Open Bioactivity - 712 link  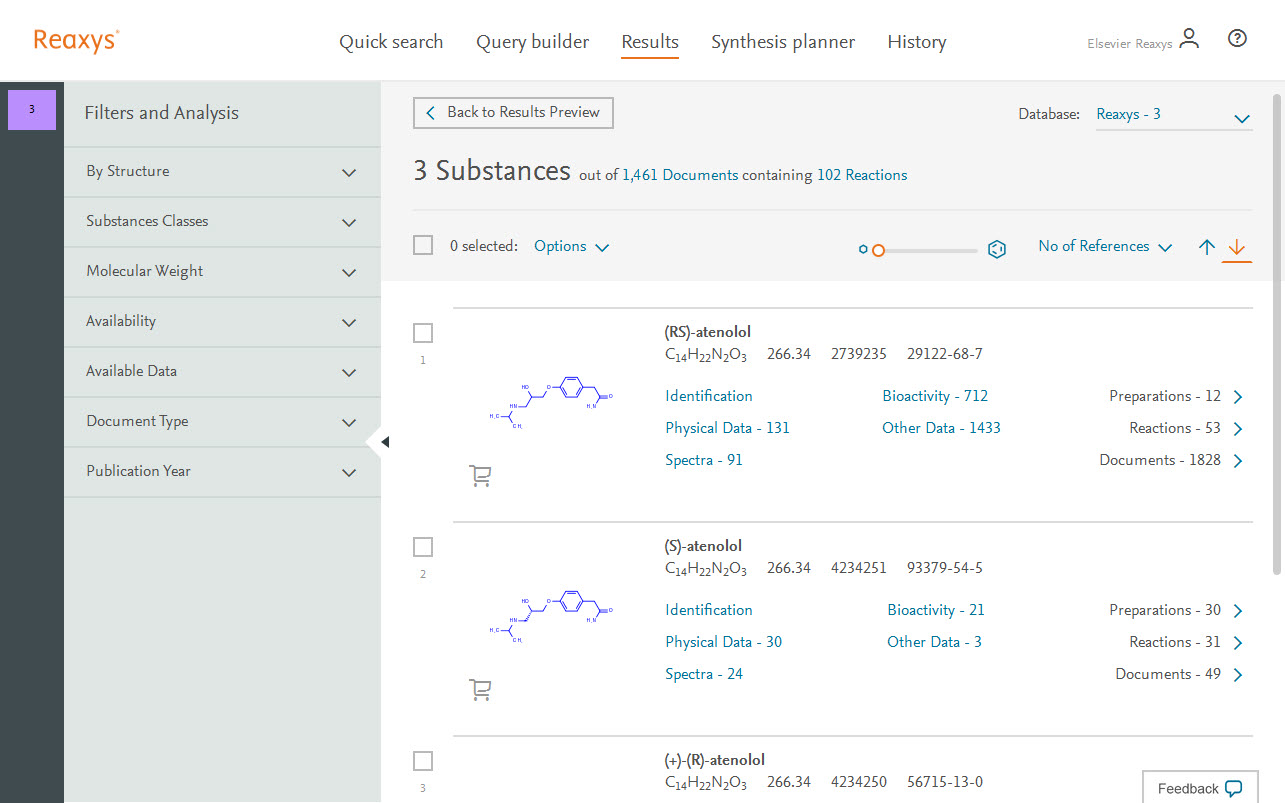point(934,396)
